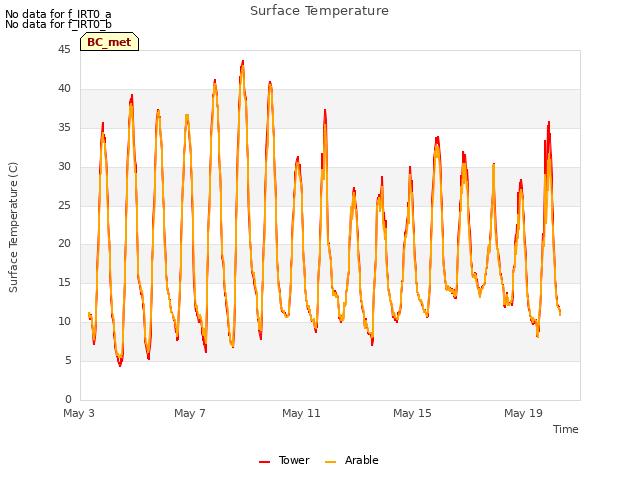Click the orange Arable legend swatch
Viewport: 640px width, 480px height.
(330, 462)
